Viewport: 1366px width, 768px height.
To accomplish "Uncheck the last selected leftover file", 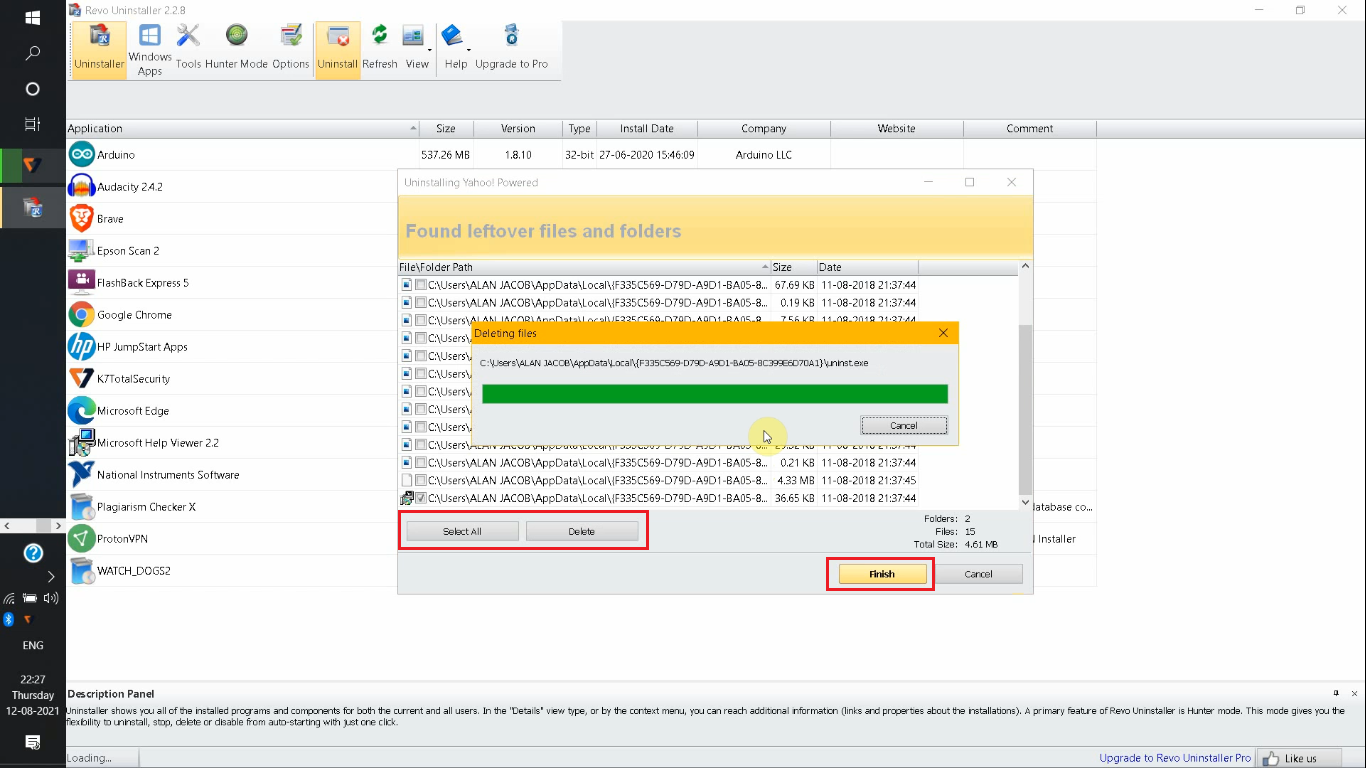I will (x=421, y=497).
